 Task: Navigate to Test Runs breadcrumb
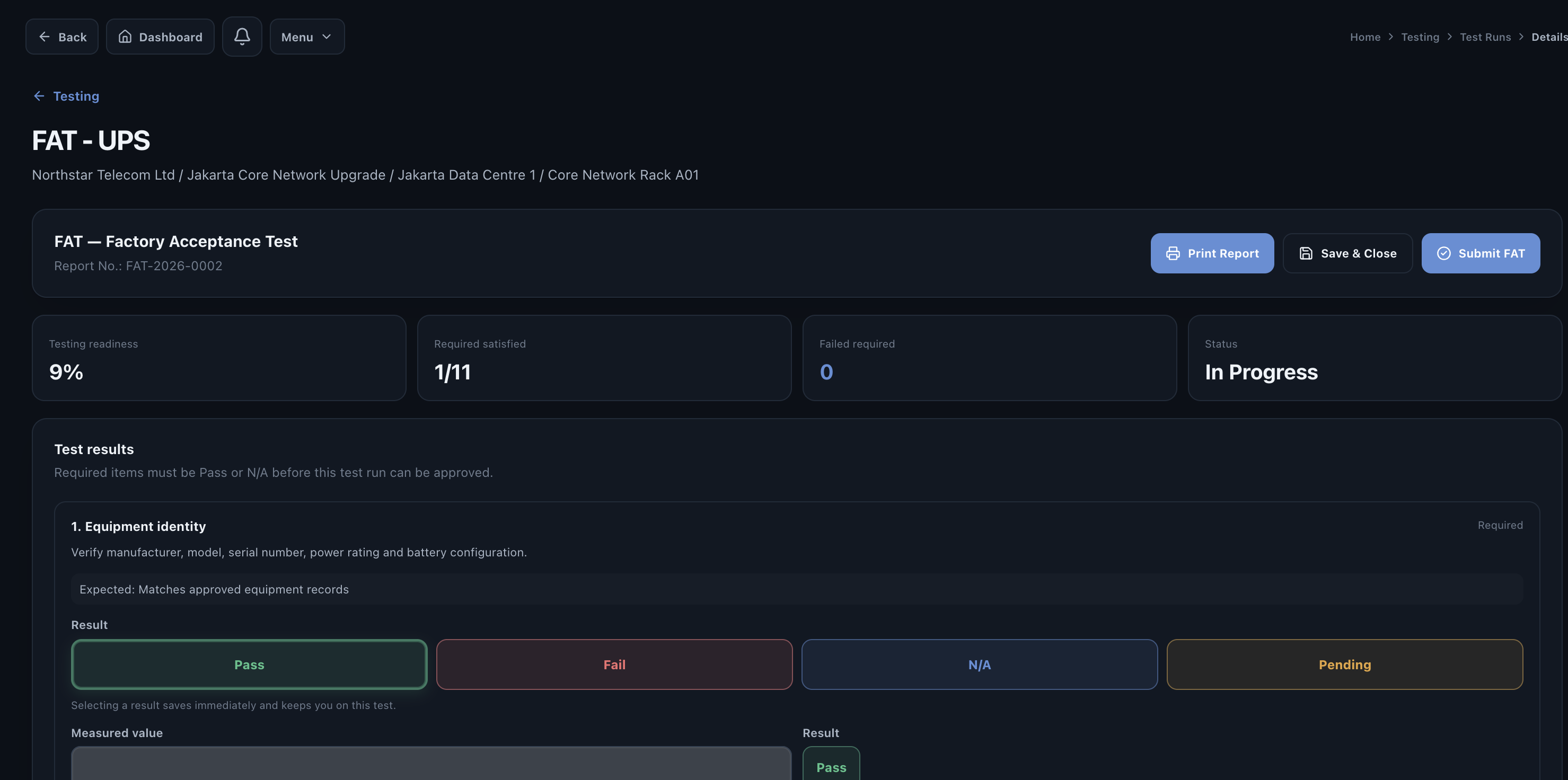coord(1485,37)
